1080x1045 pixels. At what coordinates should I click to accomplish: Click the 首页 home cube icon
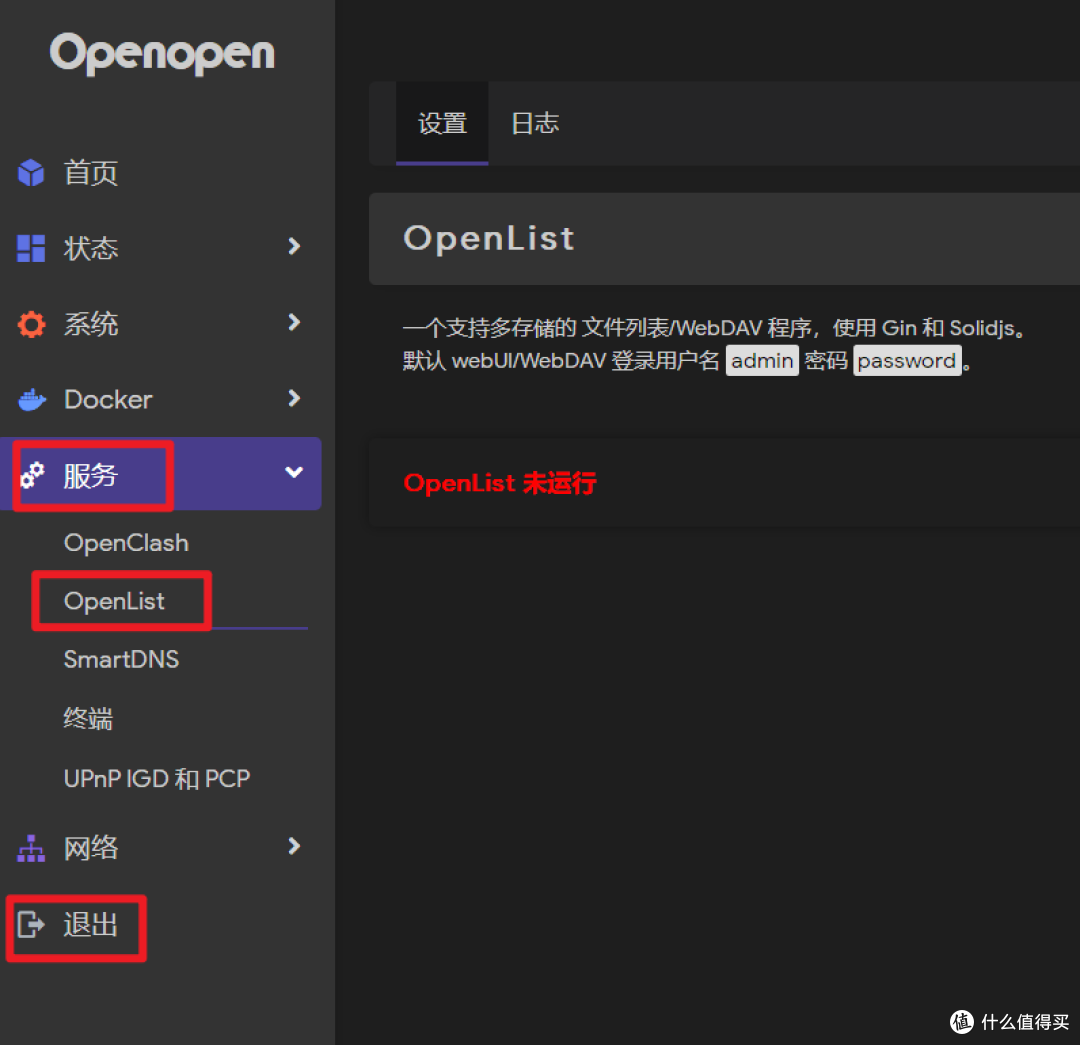31,172
